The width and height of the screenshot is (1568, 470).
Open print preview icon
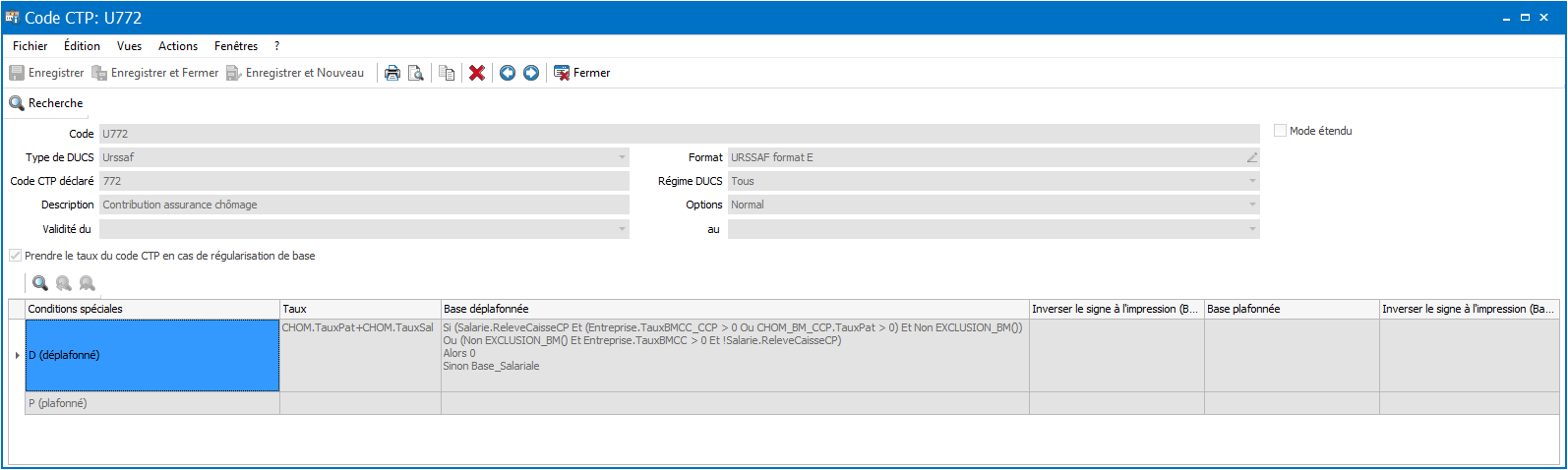tap(416, 73)
